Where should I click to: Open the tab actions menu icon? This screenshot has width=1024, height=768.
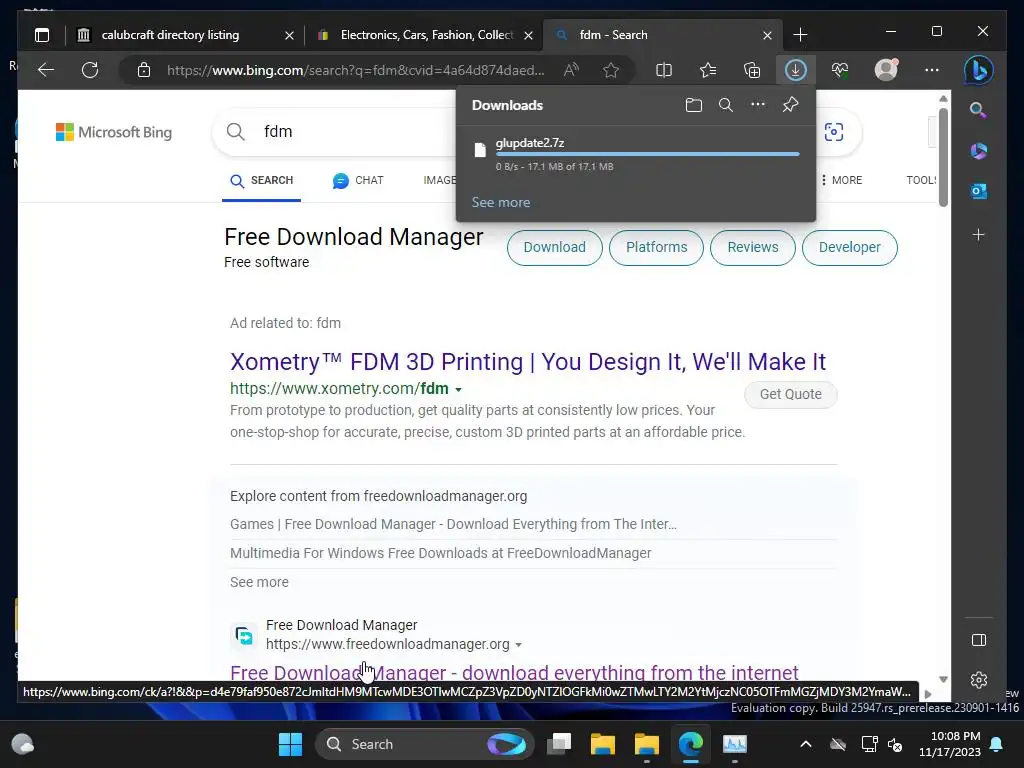click(42, 35)
